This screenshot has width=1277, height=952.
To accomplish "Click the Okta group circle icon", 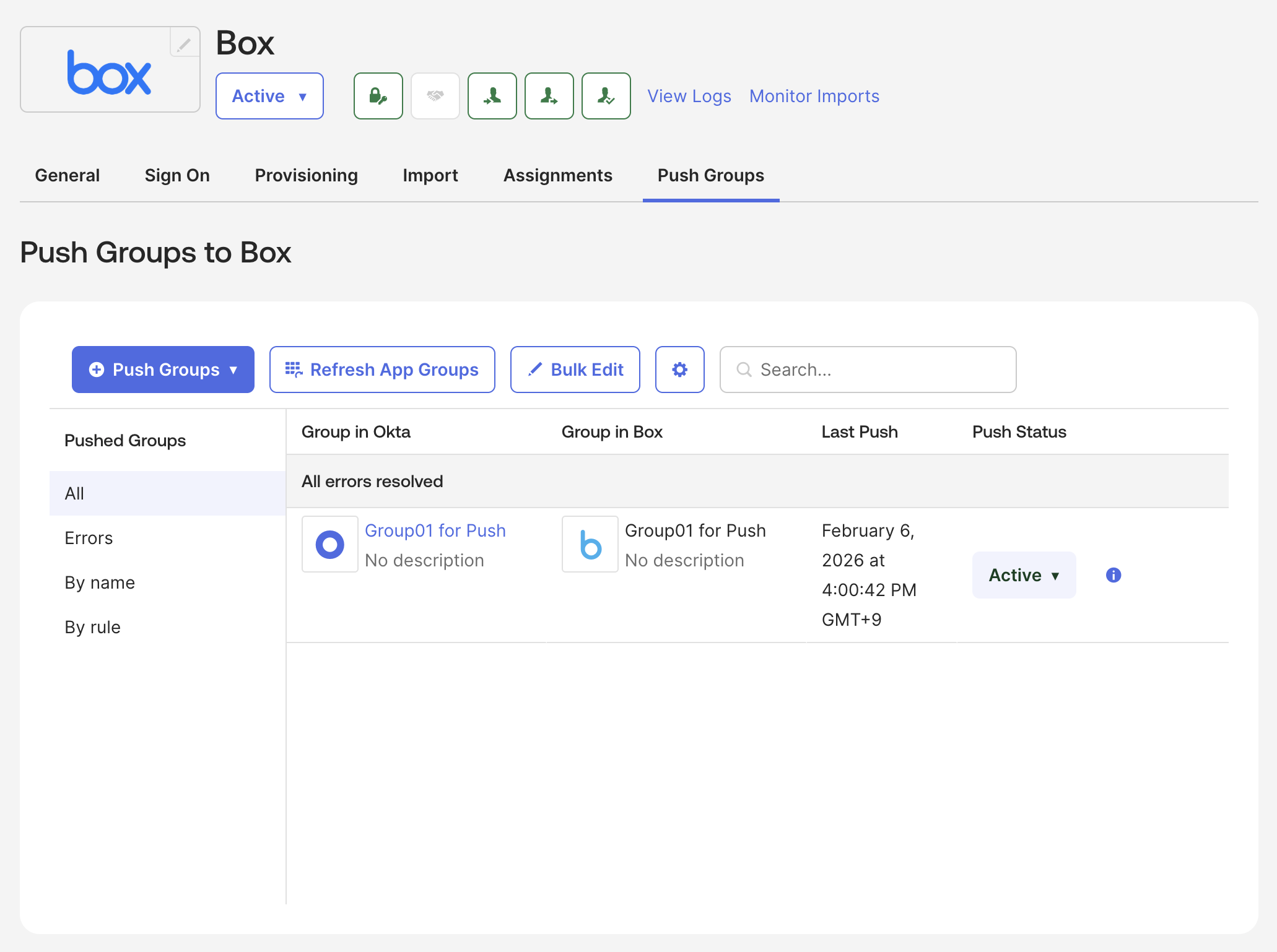I will (330, 544).
